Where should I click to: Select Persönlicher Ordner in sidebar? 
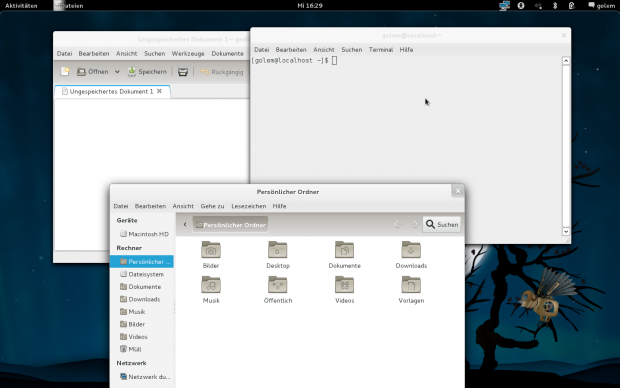point(142,261)
